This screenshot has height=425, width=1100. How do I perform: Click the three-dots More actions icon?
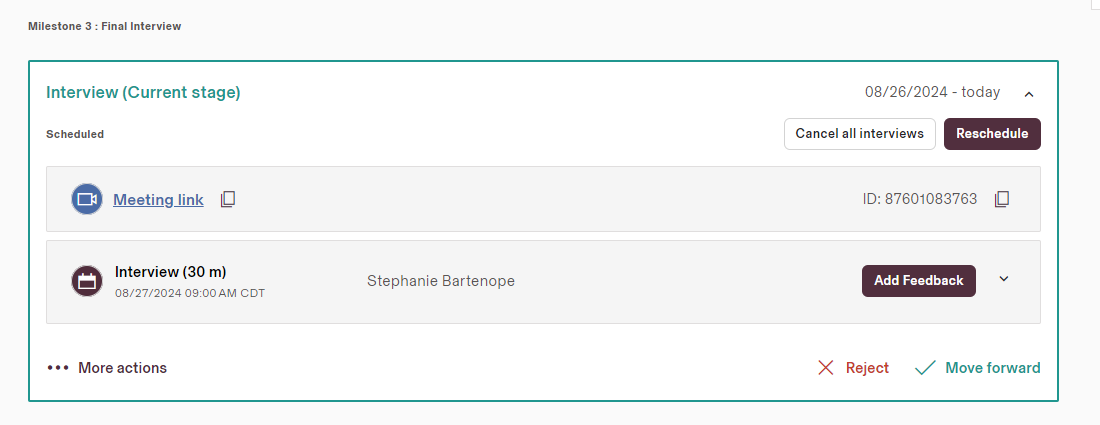point(58,368)
